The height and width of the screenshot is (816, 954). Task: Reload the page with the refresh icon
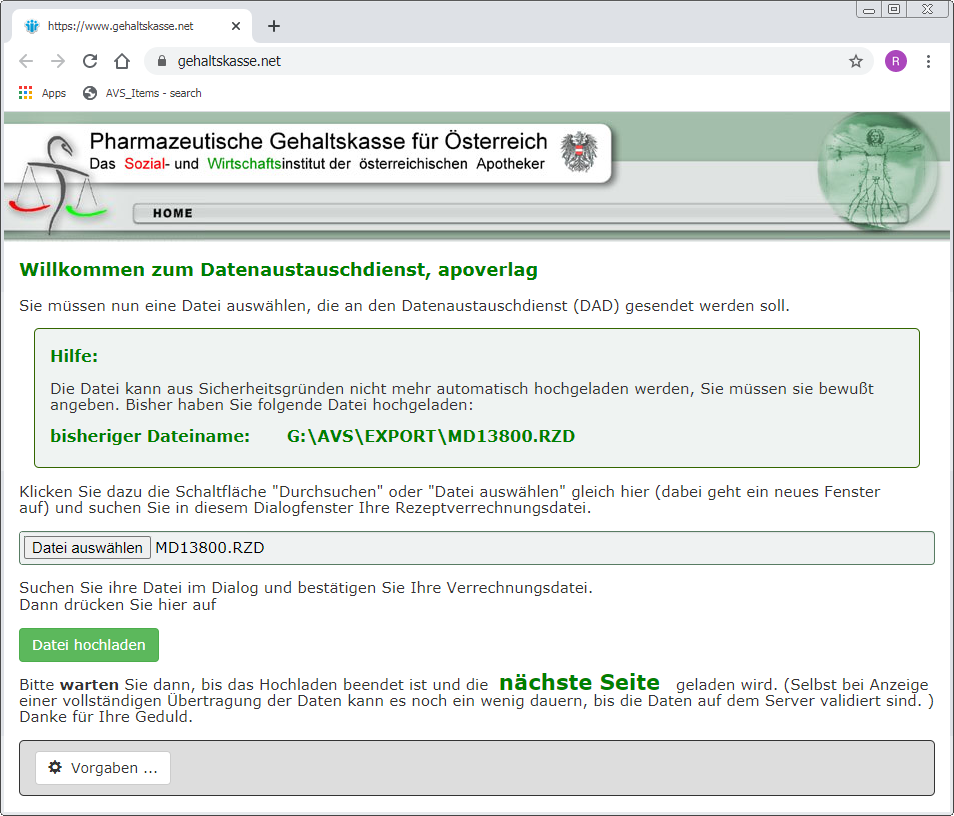90,61
